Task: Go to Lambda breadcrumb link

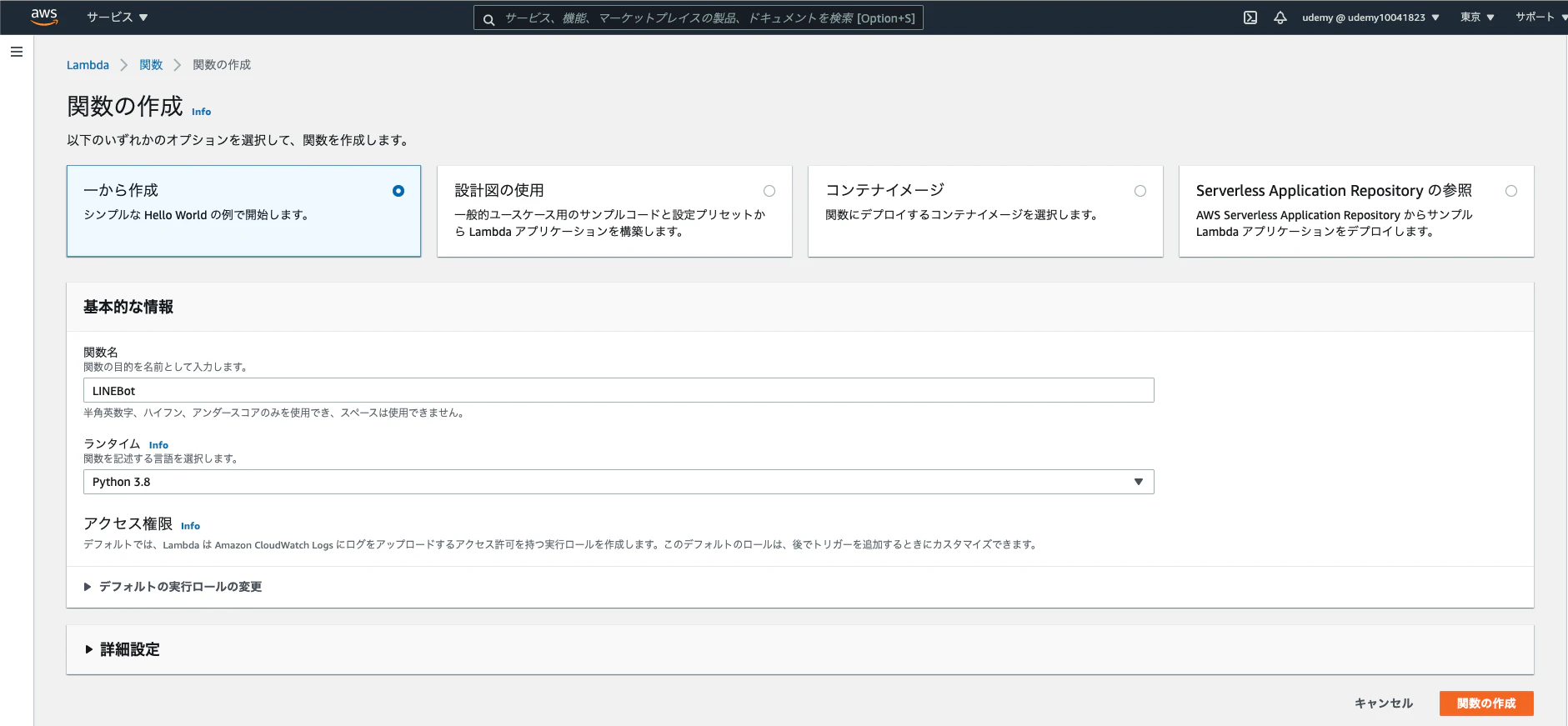Action: pos(88,65)
